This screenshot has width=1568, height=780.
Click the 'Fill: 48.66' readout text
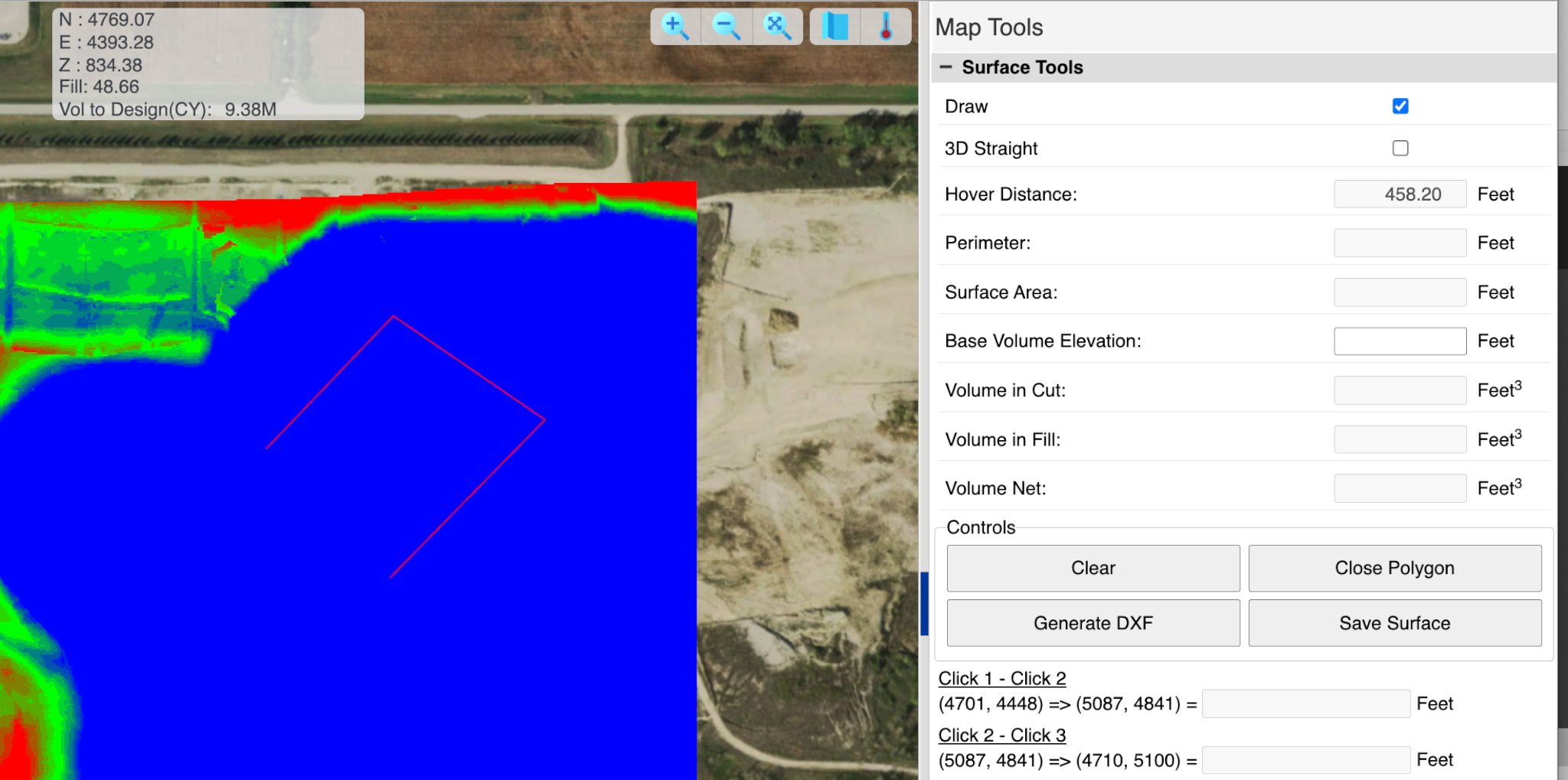coord(99,86)
